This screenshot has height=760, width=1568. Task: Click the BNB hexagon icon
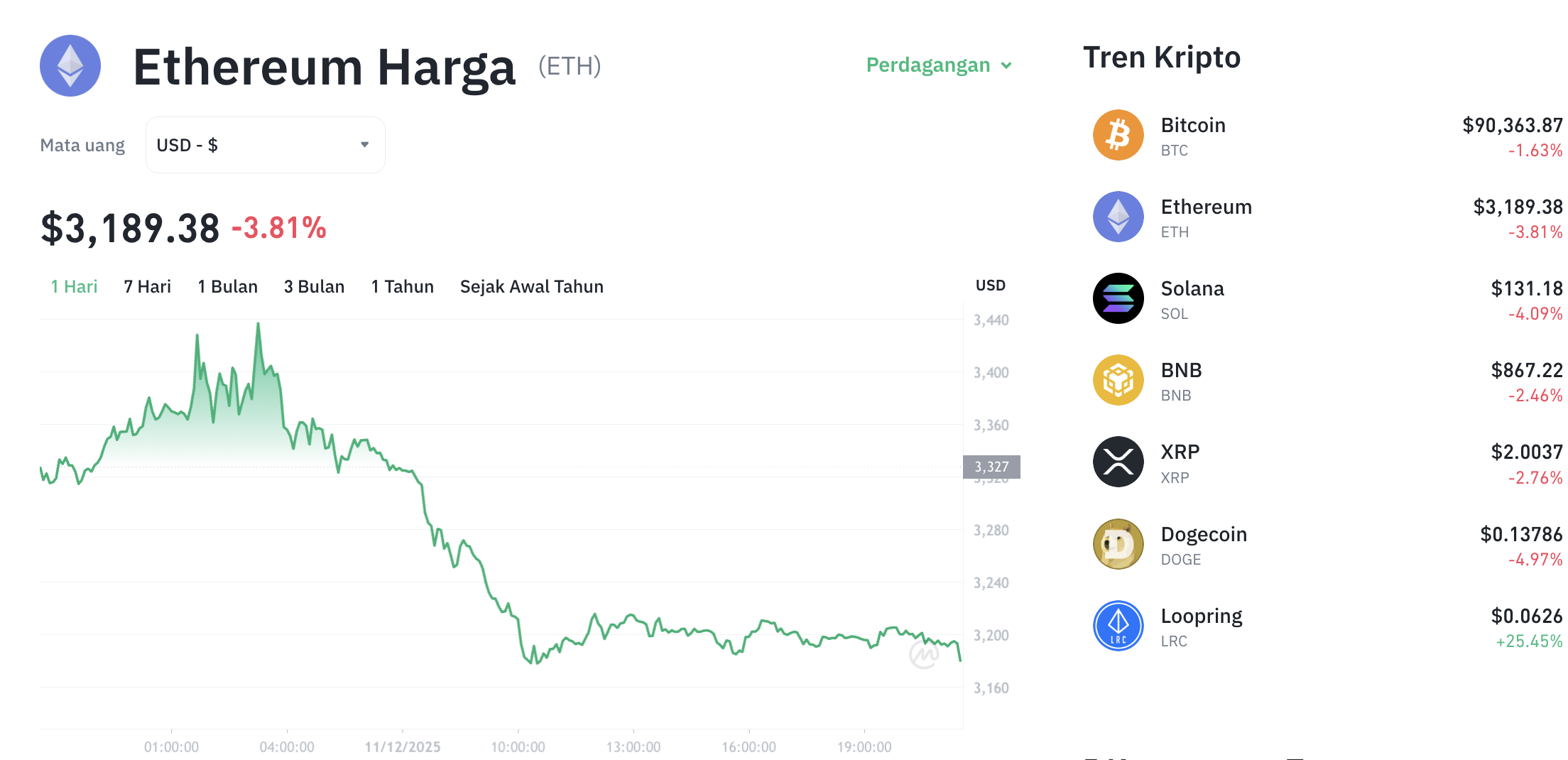[x=1118, y=380]
